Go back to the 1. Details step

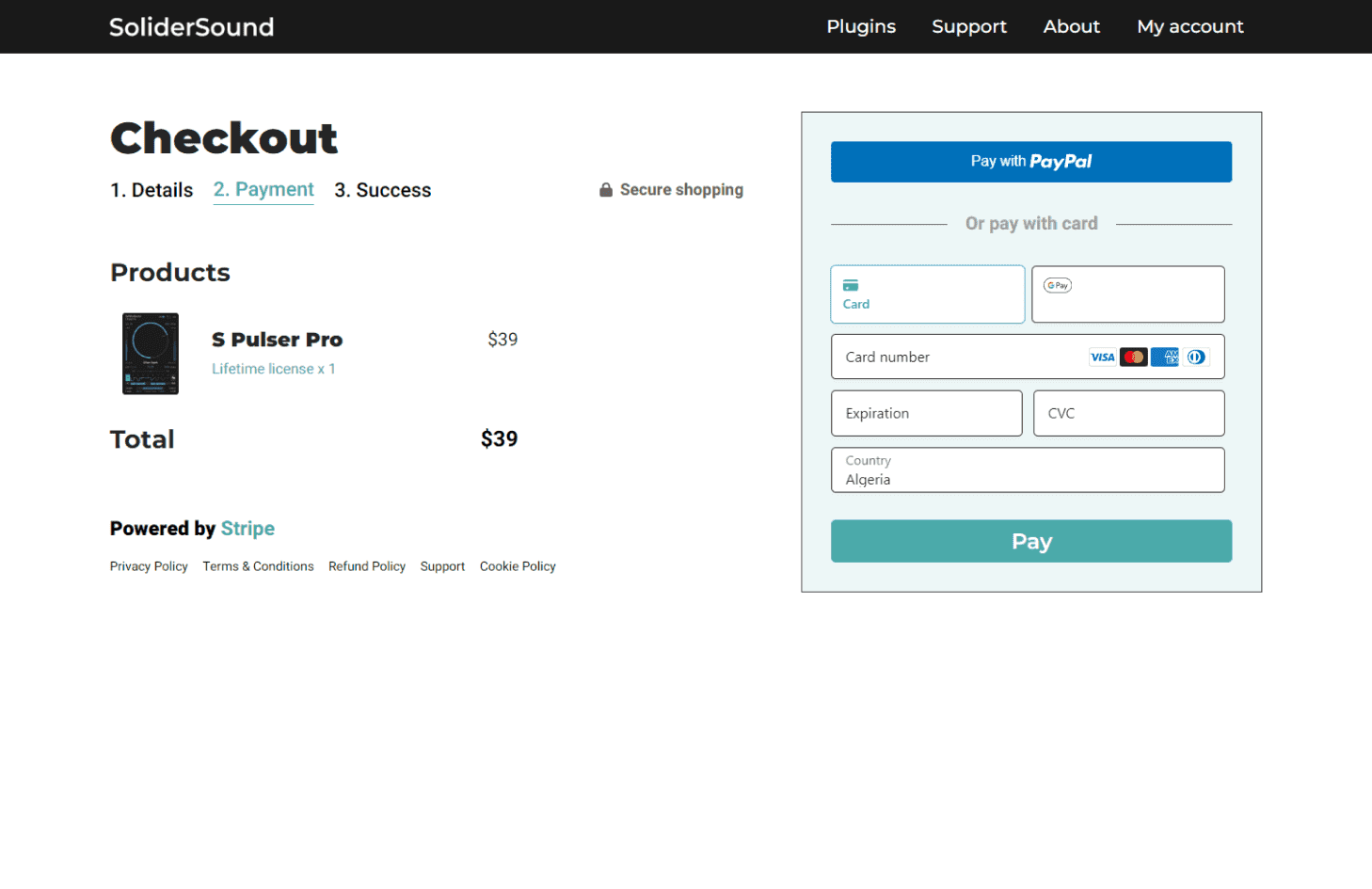pos(152,190)
